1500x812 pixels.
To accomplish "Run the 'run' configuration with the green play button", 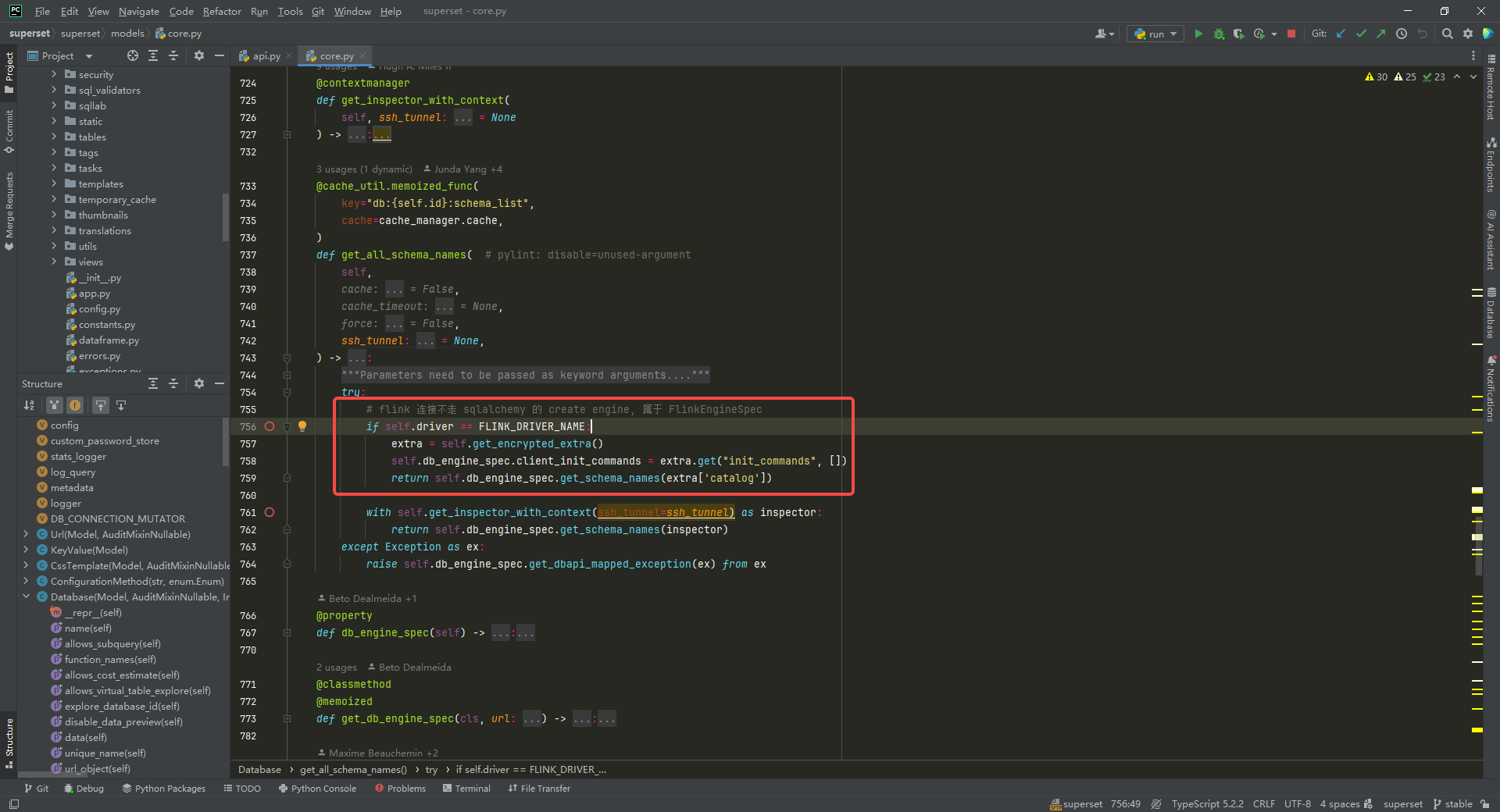I will pos(1198,34).
